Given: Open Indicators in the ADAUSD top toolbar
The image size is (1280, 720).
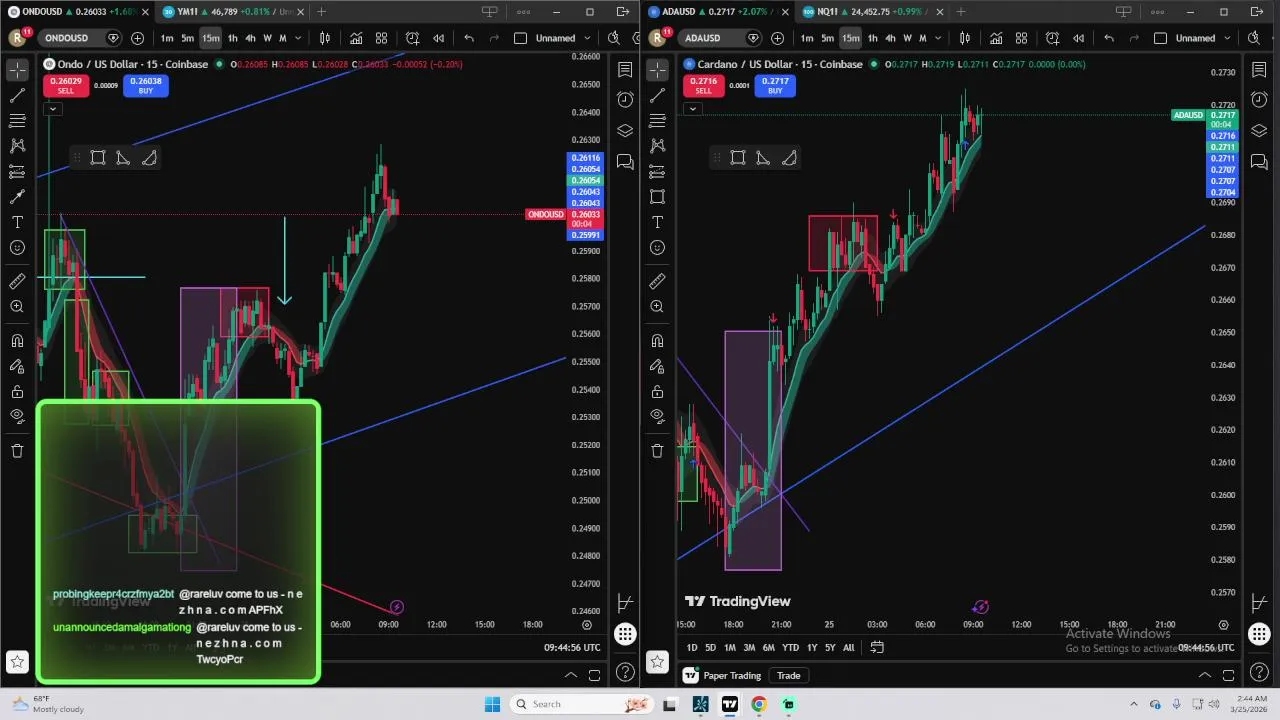Looking at the screenshot, I should [x=996, y=38].
